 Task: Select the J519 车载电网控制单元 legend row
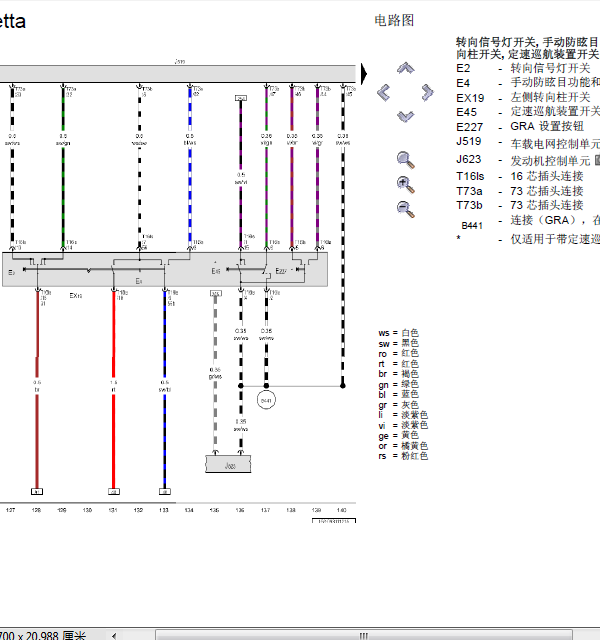coord(528,142)
